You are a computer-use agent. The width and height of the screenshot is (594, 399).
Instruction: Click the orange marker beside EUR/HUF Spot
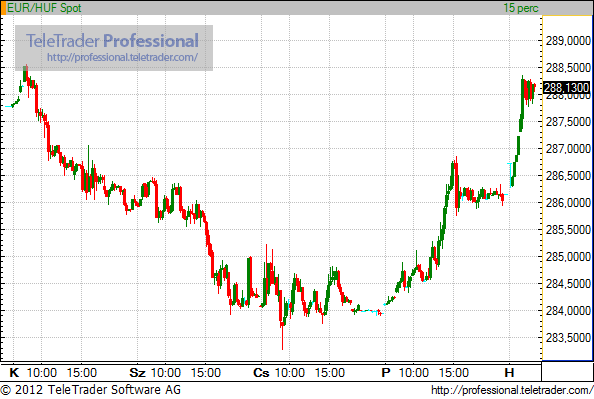point(3,8)
